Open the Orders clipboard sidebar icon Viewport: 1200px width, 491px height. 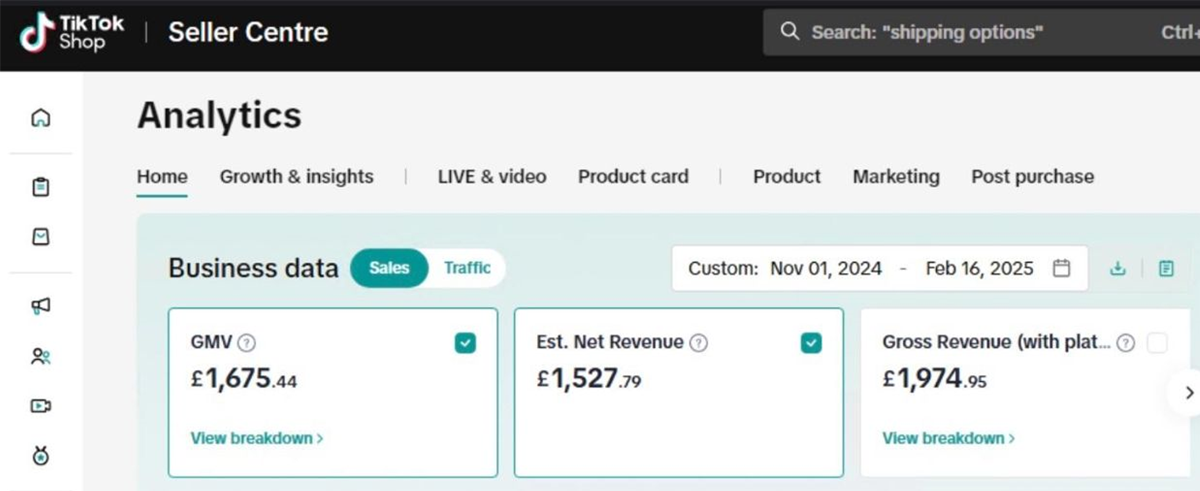pyautogui.click(x=41, y=187)
